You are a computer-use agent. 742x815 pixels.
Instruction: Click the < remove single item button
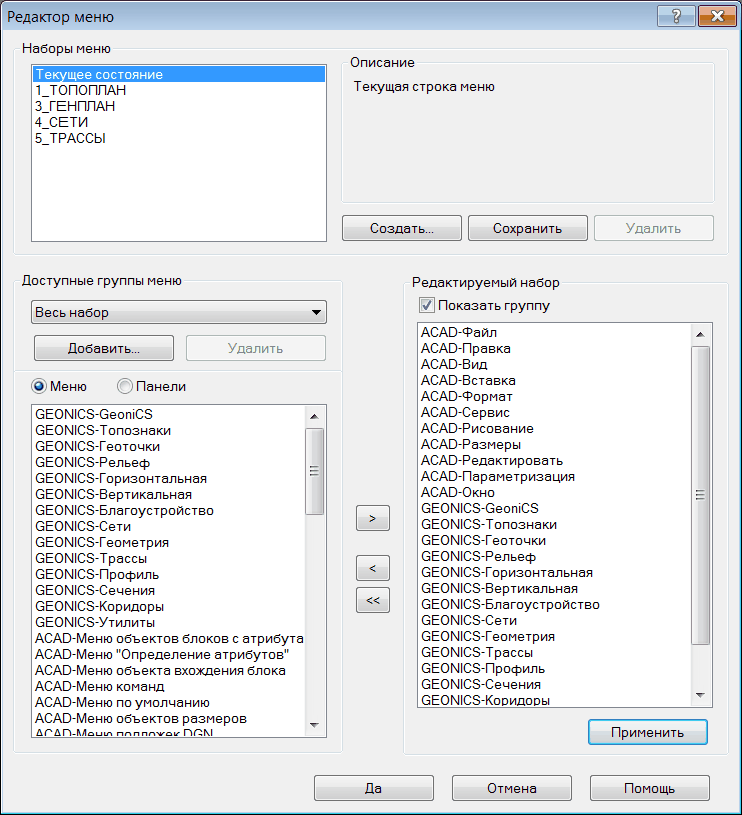pos(373,568)
